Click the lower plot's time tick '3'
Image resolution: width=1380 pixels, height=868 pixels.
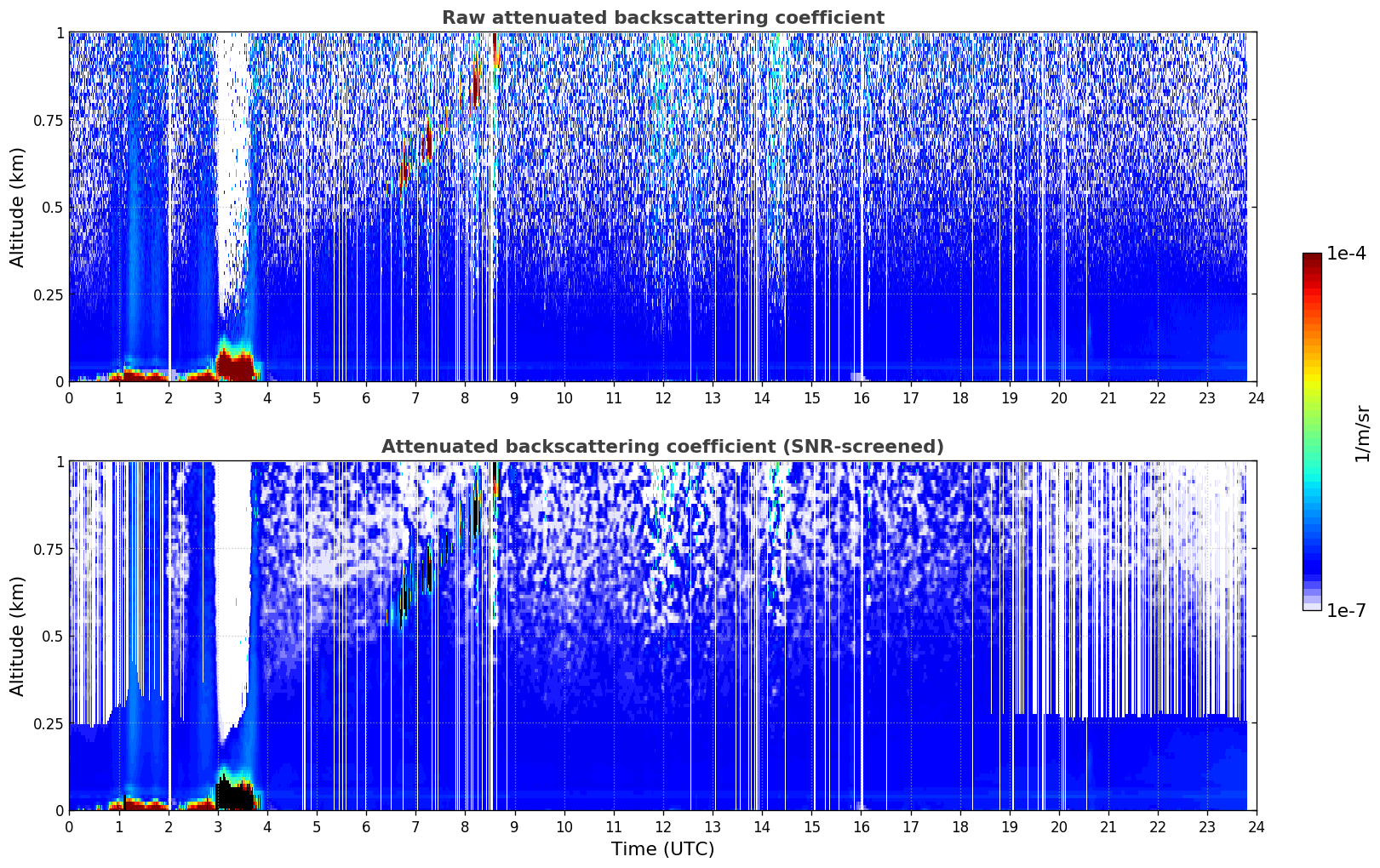pos(218,826)
